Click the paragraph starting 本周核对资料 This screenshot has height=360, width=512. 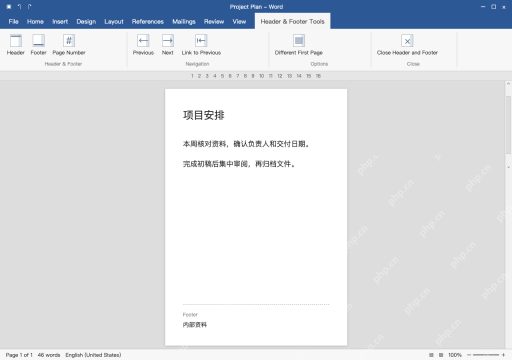click(x=246, y=144)
